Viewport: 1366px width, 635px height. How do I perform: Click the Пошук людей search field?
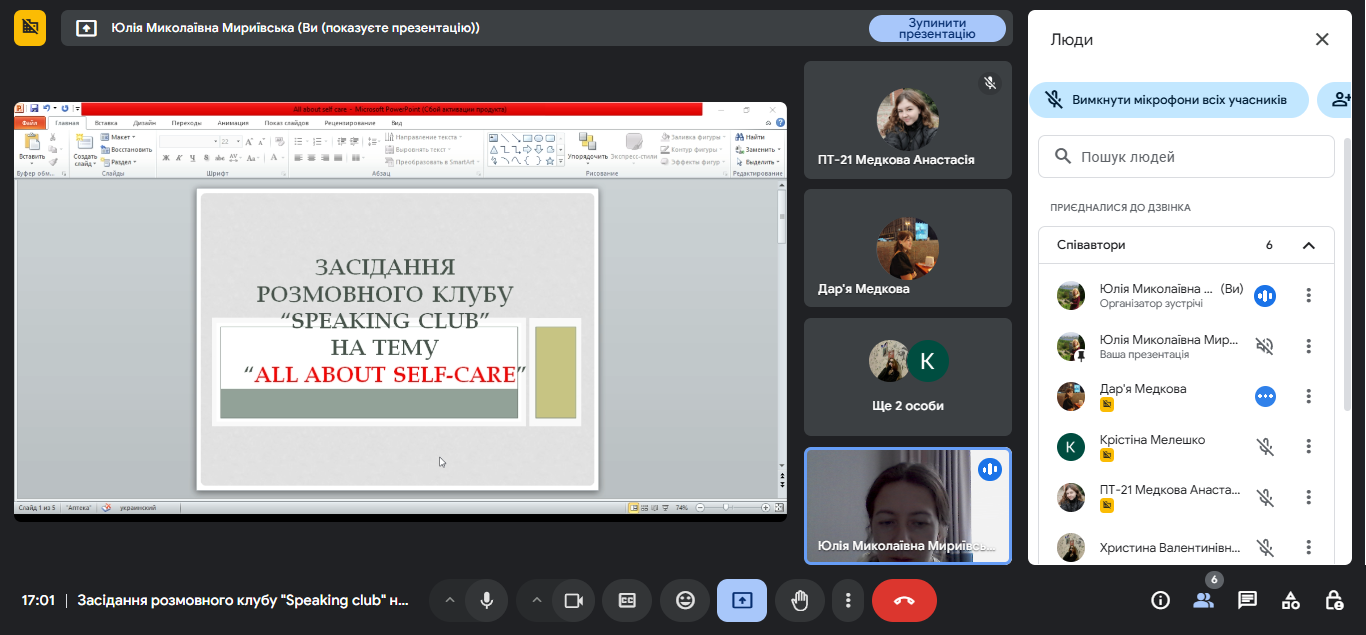coord(1186,157)
